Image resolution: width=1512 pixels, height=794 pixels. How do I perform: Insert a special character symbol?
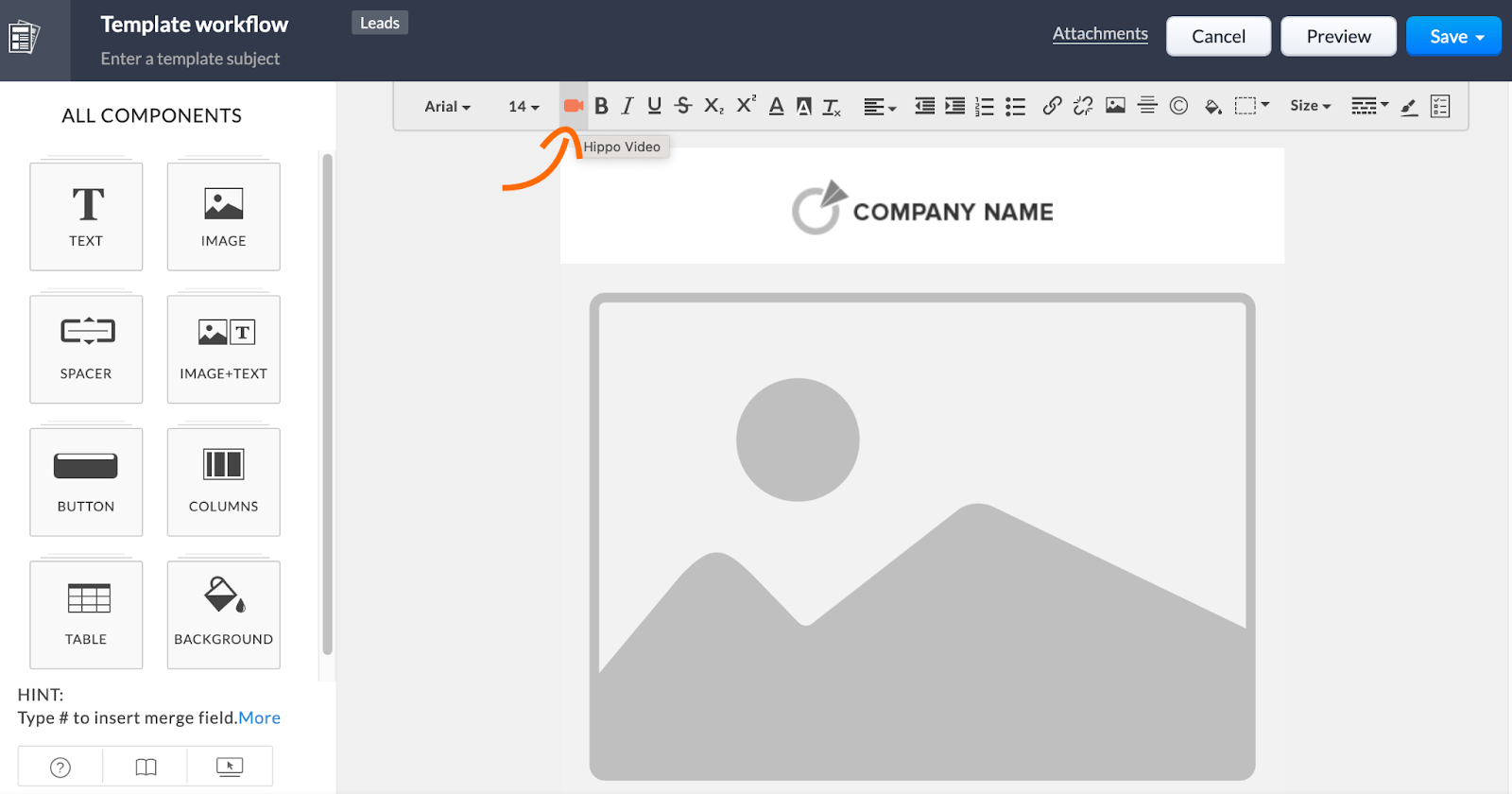[x=1178, y=106]
